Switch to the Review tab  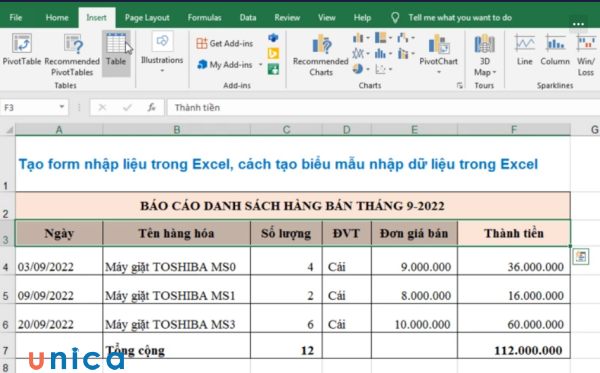pyautogui.click(x=287, y=18)
